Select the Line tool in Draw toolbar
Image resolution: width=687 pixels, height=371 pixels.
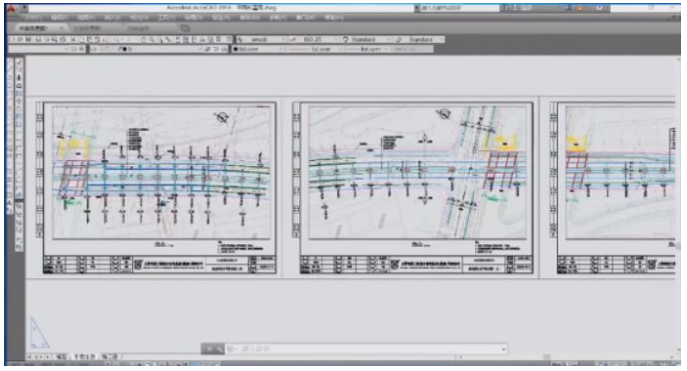point(11,62)
